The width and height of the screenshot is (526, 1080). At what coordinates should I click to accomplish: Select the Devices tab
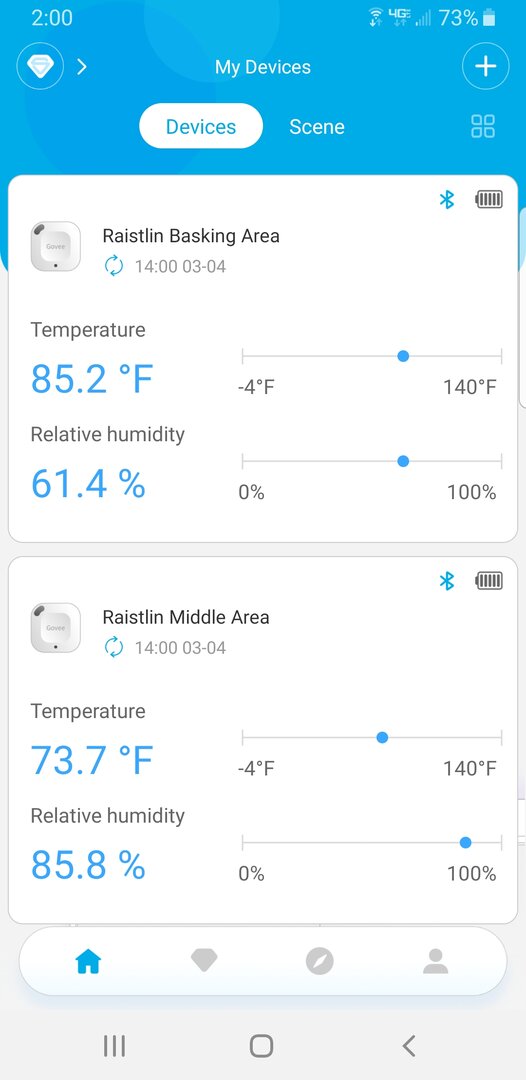(x=201, y=126)
